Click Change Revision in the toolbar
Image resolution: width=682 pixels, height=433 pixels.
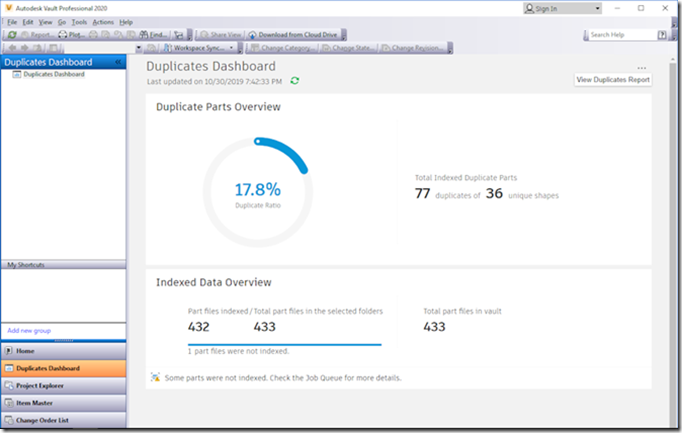(x=412, y=48)
